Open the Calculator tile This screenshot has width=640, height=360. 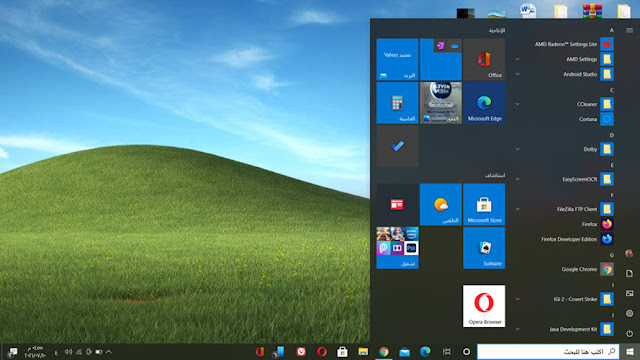[x=397, y=103]
